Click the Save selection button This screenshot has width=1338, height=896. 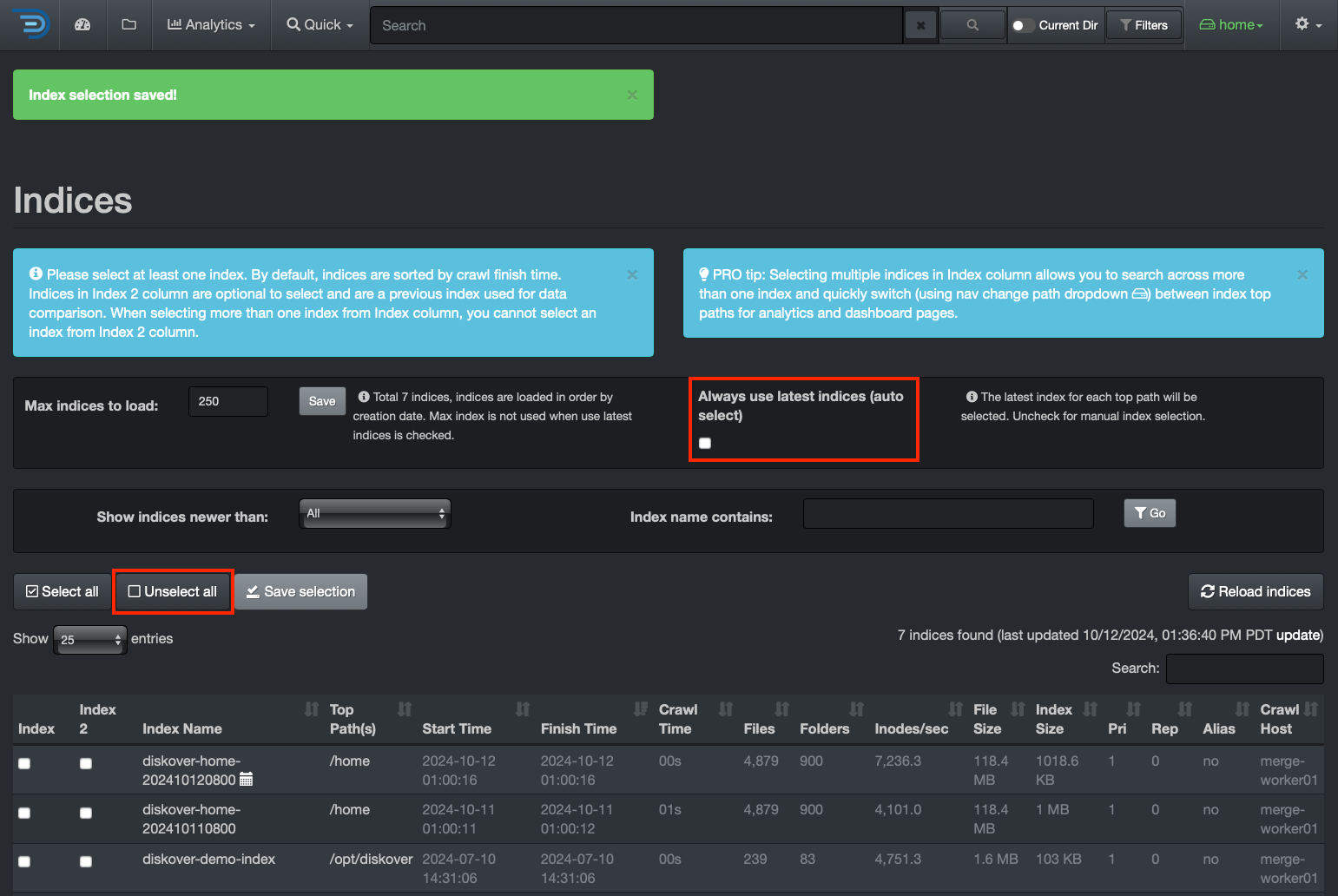tap(300, 591)
